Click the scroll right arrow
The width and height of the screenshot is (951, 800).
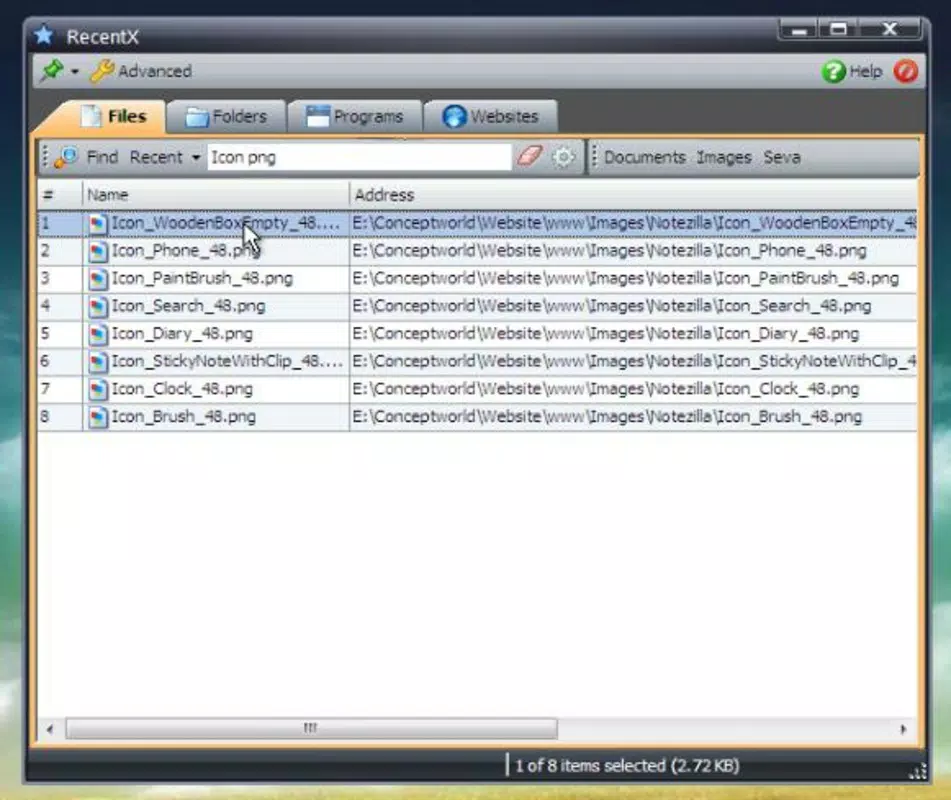pos(903,729)
